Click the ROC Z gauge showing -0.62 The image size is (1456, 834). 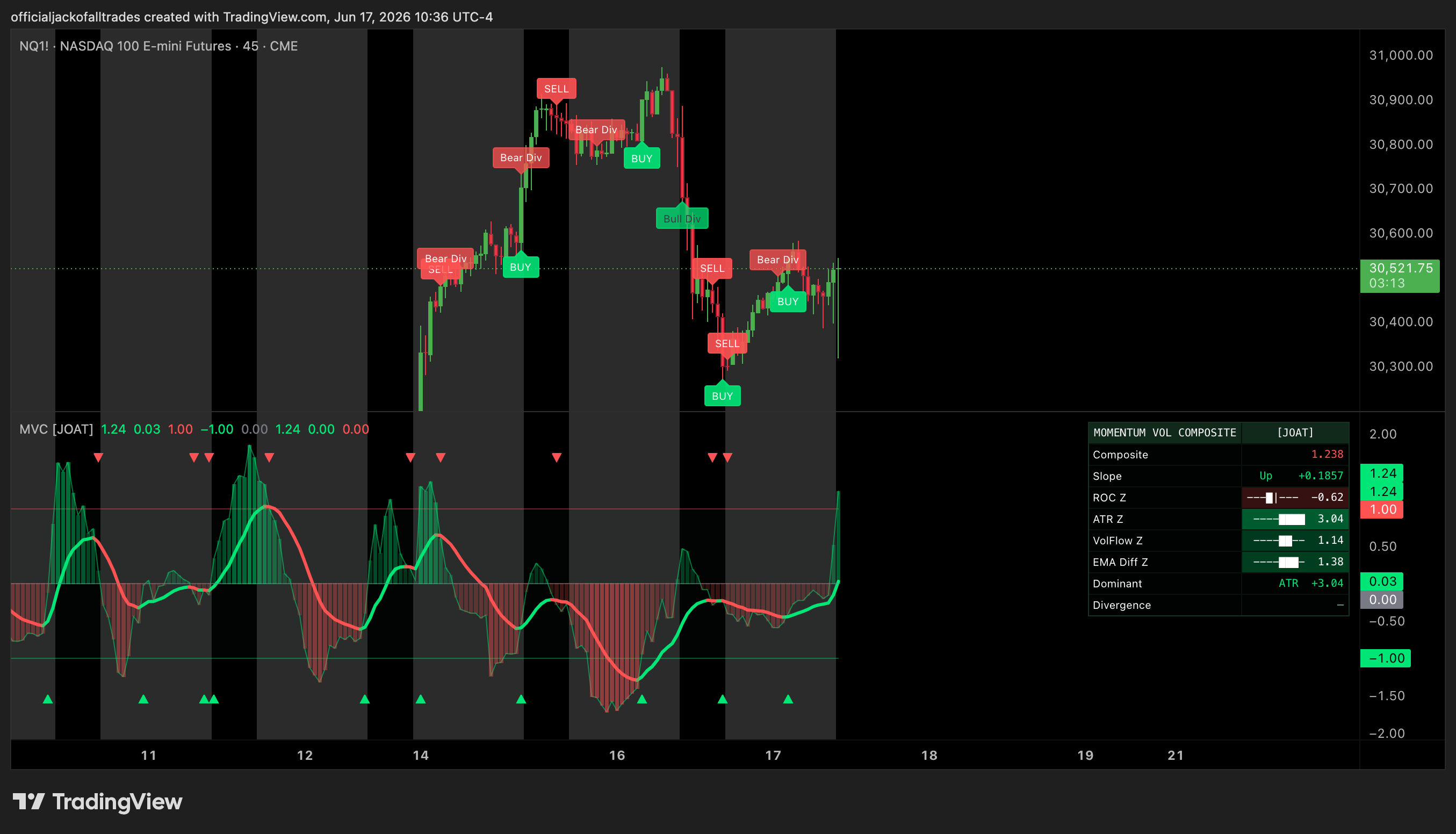[1295, 497]
